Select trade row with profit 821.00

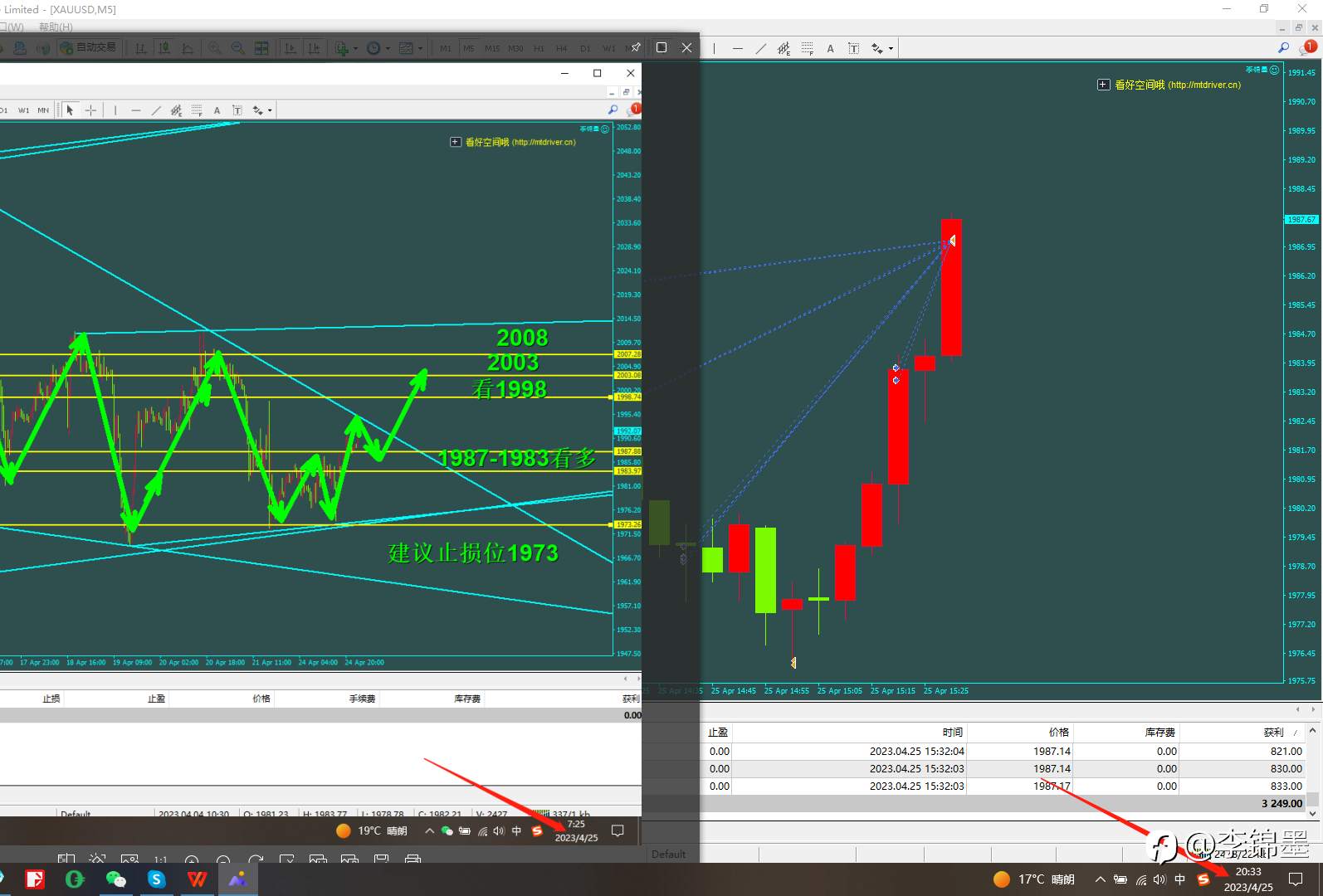click(1003, 751)
